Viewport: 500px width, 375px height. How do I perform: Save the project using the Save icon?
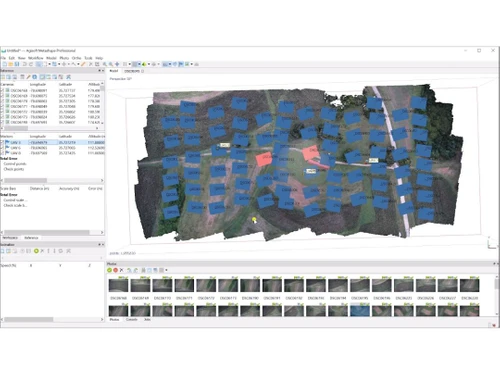17,64
